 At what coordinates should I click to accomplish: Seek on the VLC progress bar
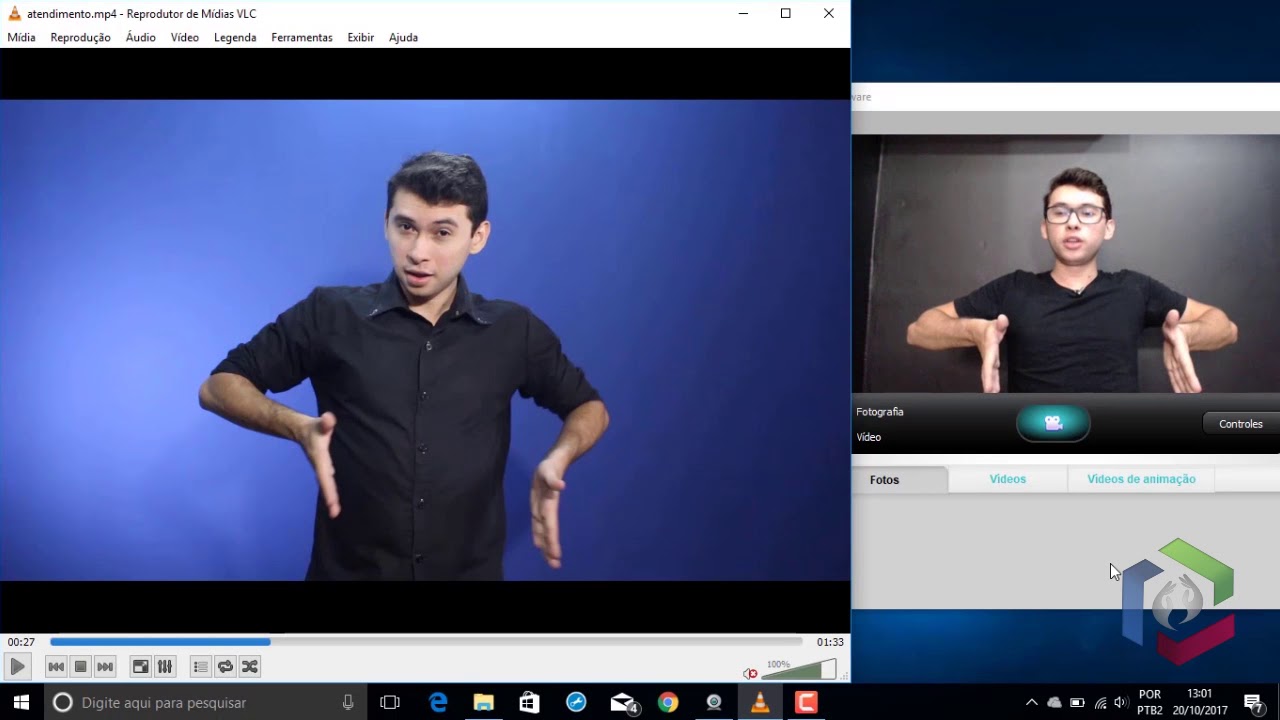[x=426, y=642]
